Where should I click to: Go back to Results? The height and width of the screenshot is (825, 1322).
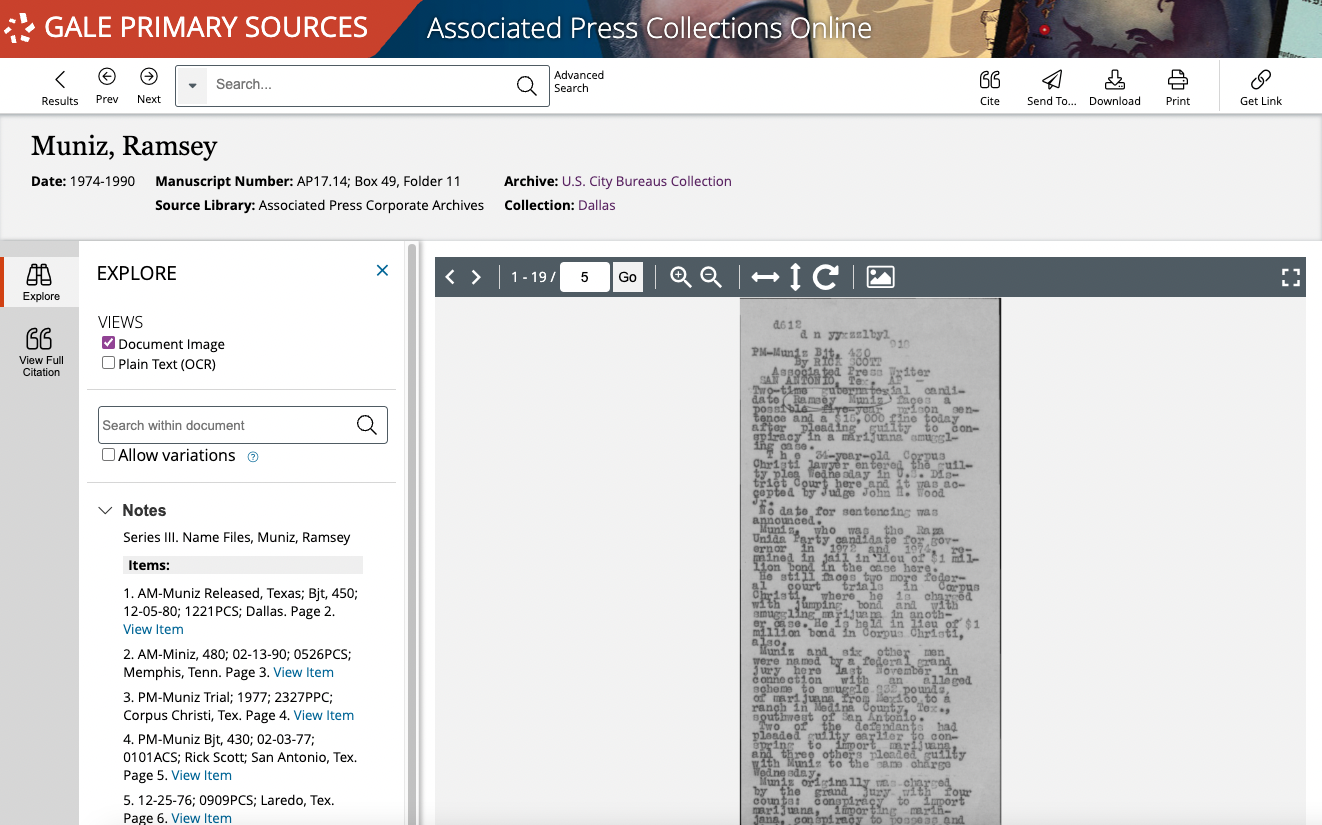point(60,87)
